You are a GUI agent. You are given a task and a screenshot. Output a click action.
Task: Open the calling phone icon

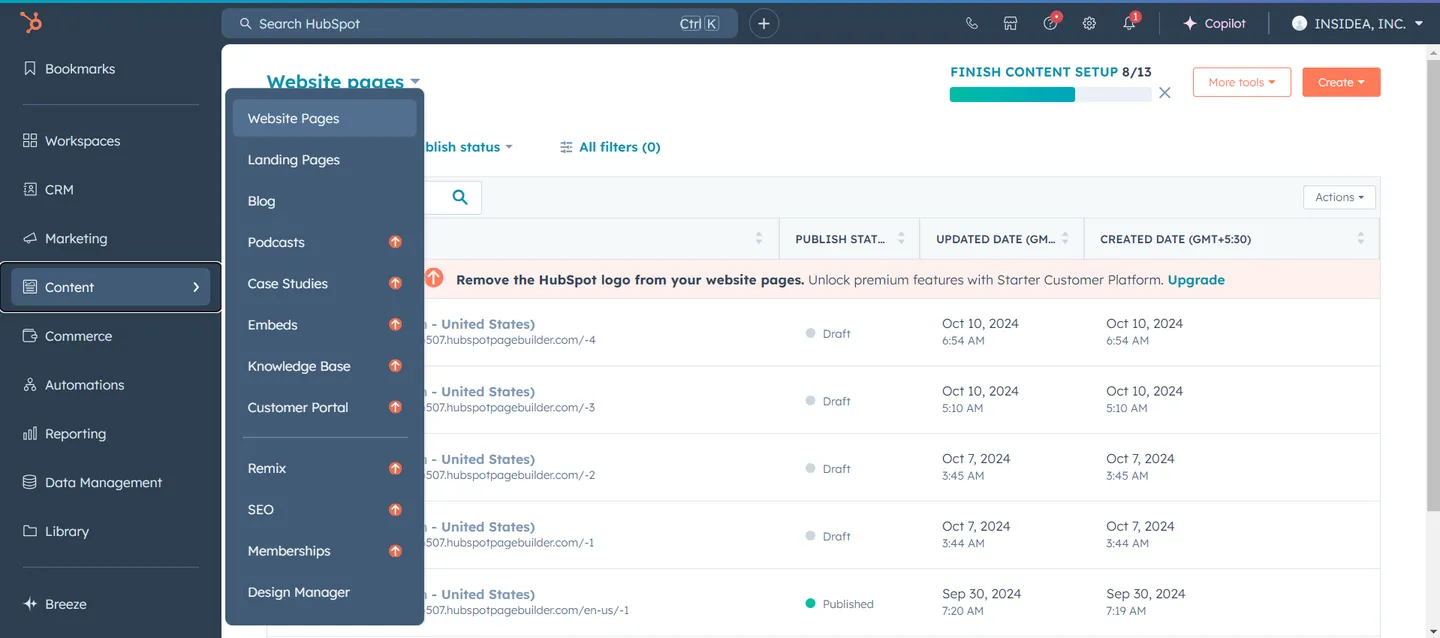(971, 23)
